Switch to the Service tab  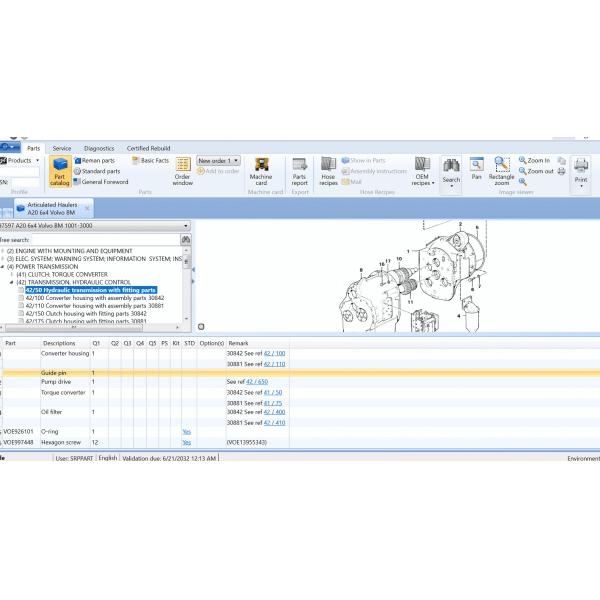62,148
